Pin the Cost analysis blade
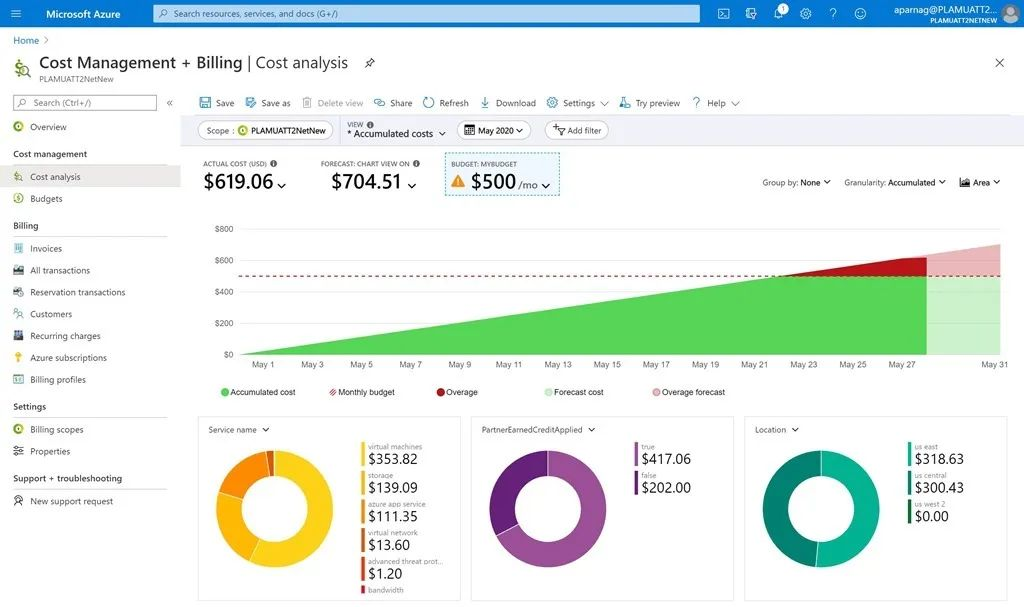The height and width of the screenshot is (607, 1024). tap(370, 63)
